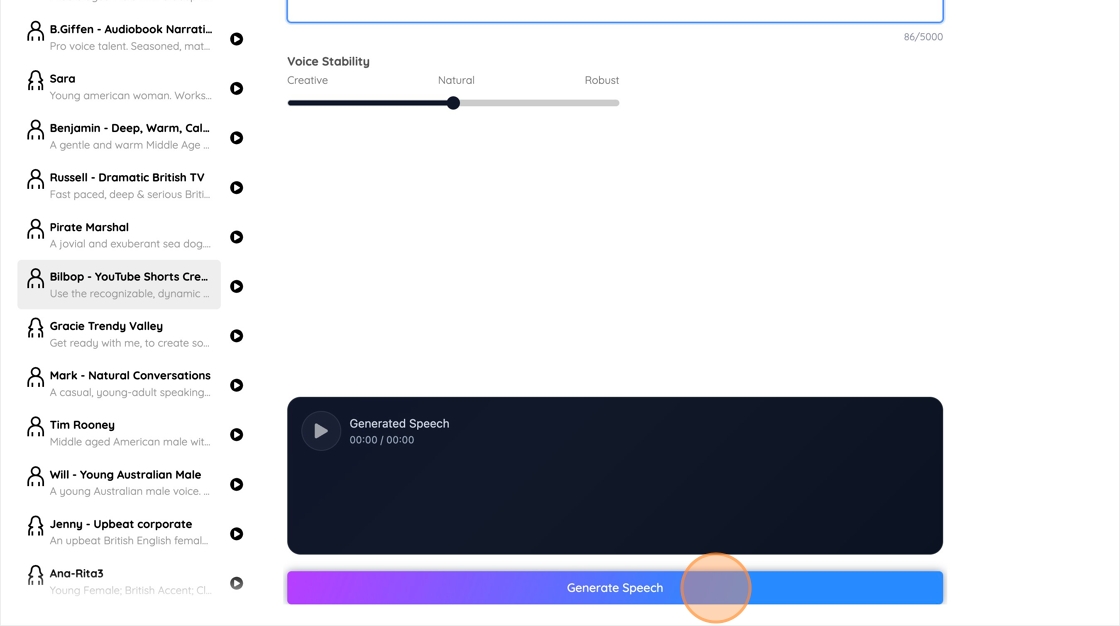Click the Robust stability label

click(601, 80)
